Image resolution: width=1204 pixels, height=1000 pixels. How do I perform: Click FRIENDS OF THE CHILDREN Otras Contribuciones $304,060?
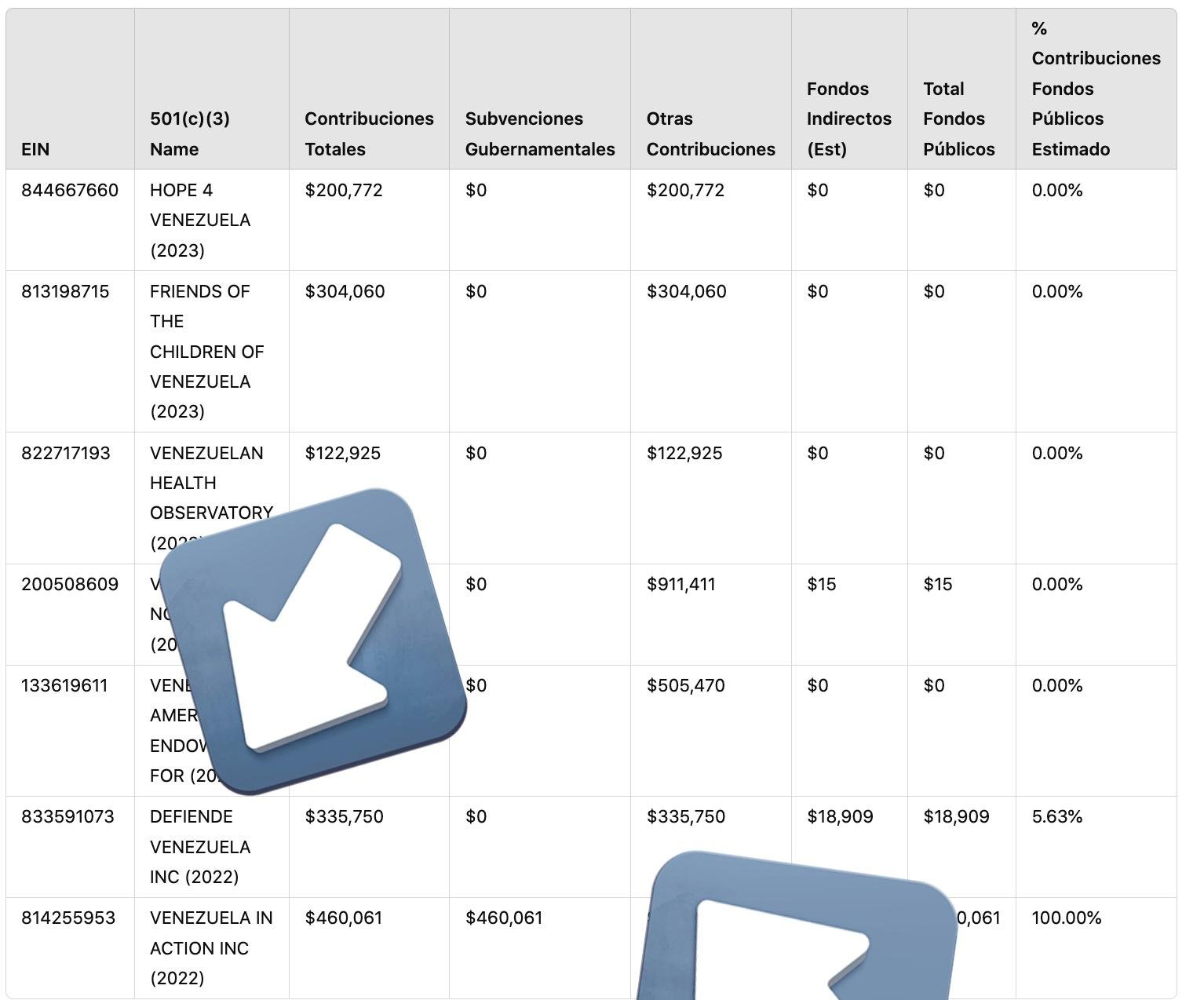(x=687, y=291)
